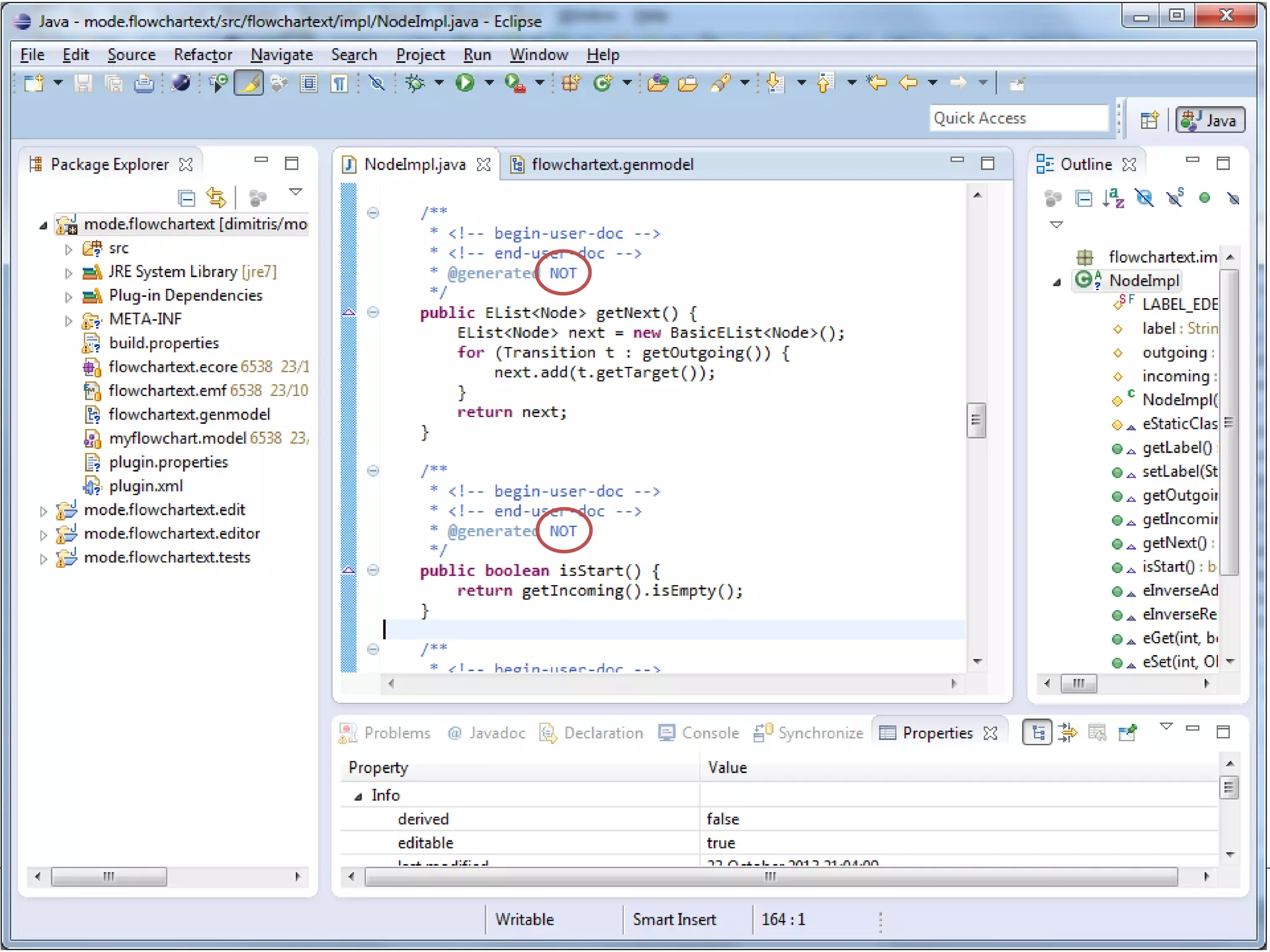Sort Outline entries alphabetically
The height and width of the screenshot is (952, 1270).
pos(1113,198)
